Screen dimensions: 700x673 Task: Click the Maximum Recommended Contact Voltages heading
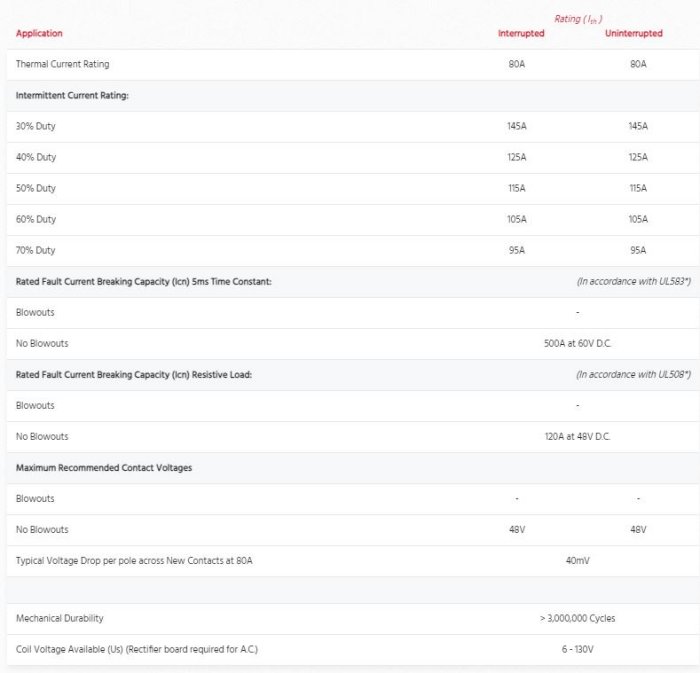[x=104, y=468]
